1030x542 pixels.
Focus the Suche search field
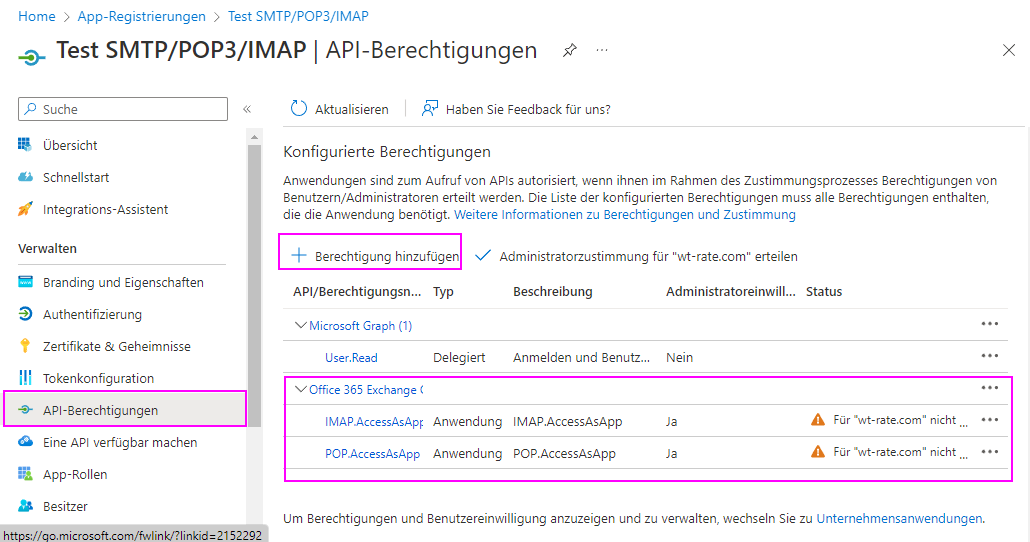click(x=123, y=109)
